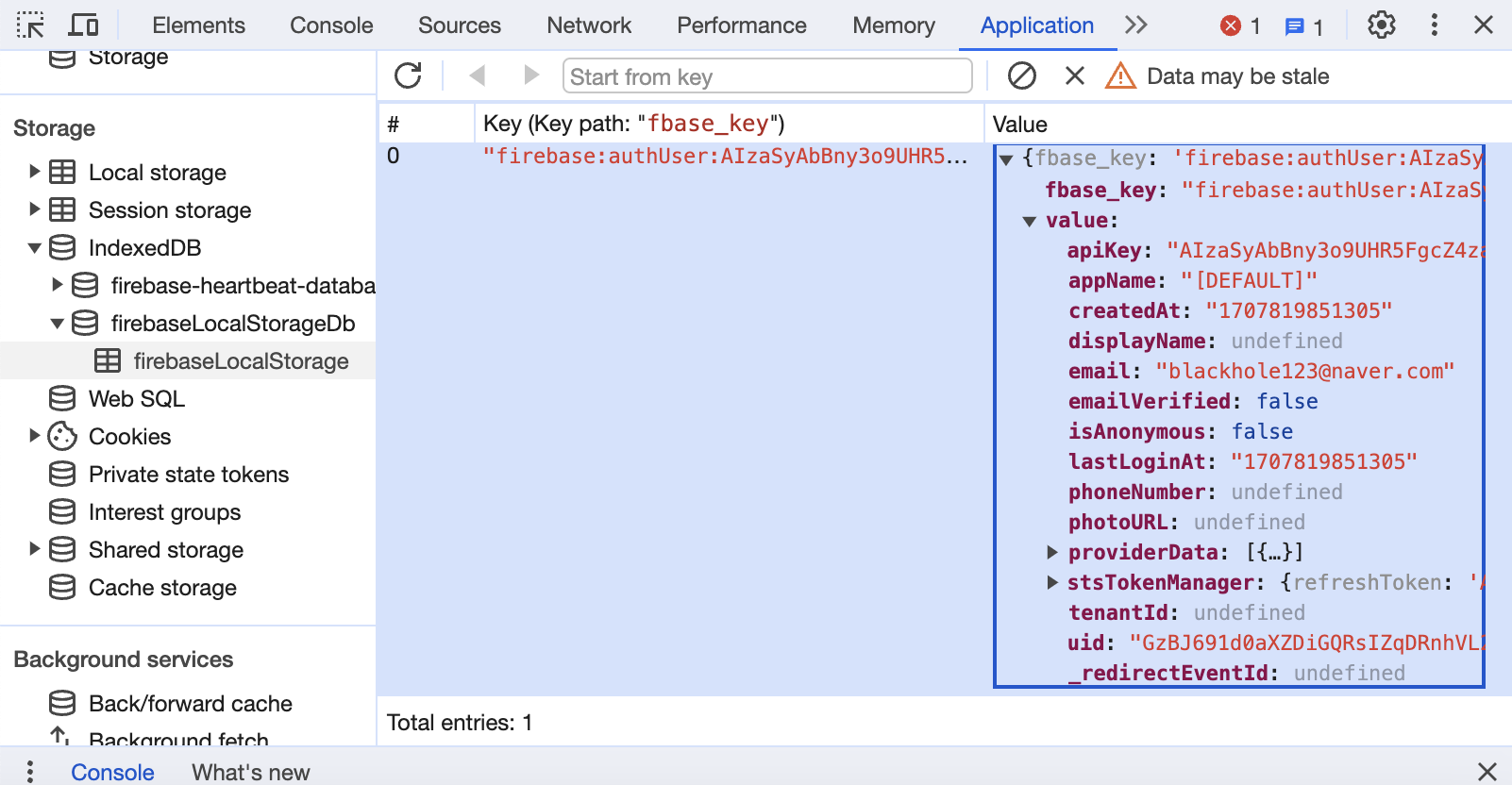Close the bottom drawer
This screenshot has height=785, width=1512.
(1487, 772)
